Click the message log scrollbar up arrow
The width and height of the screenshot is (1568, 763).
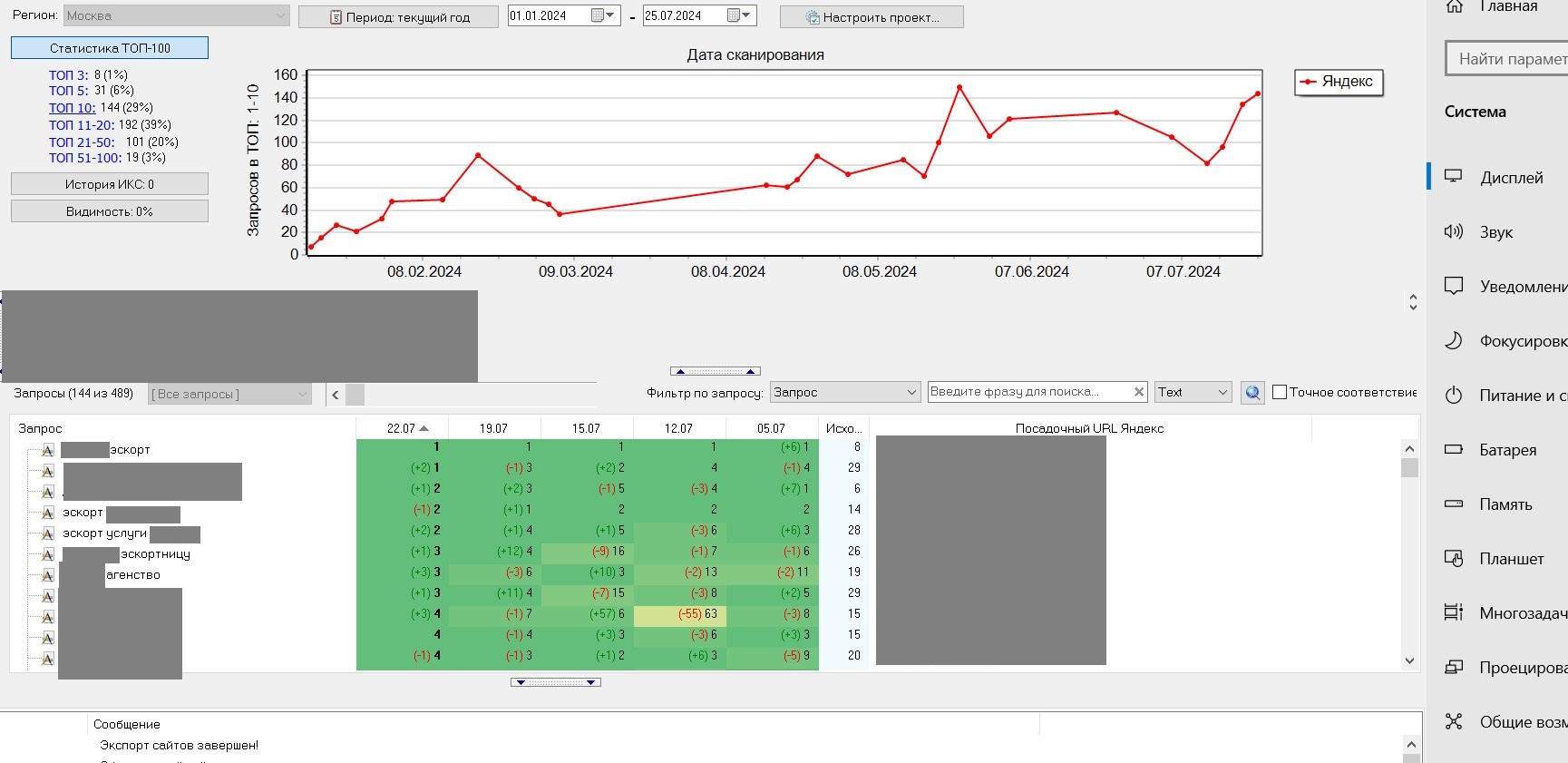point(1410,744)
